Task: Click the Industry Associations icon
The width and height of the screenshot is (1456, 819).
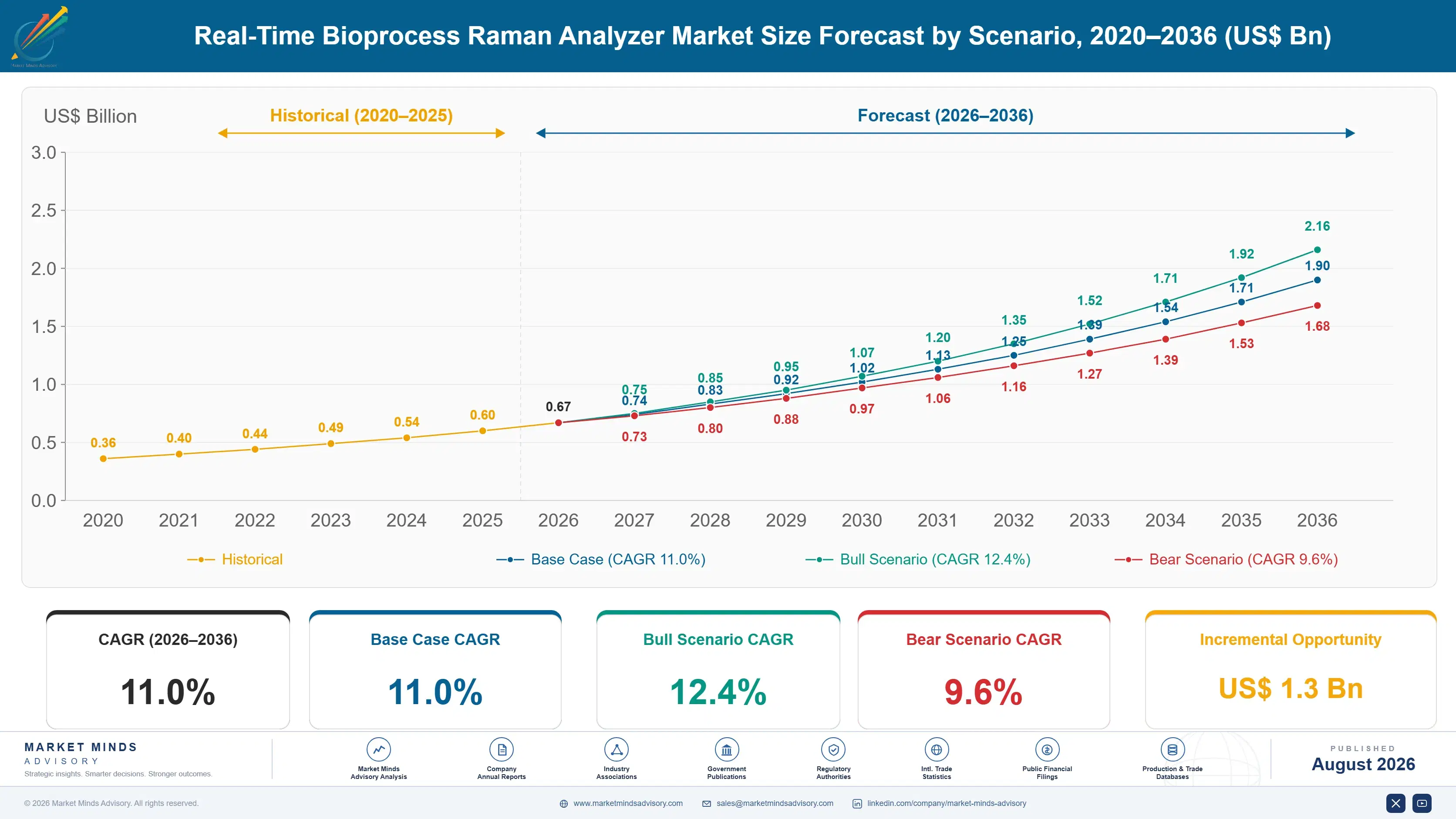Action: pos(617,749)
